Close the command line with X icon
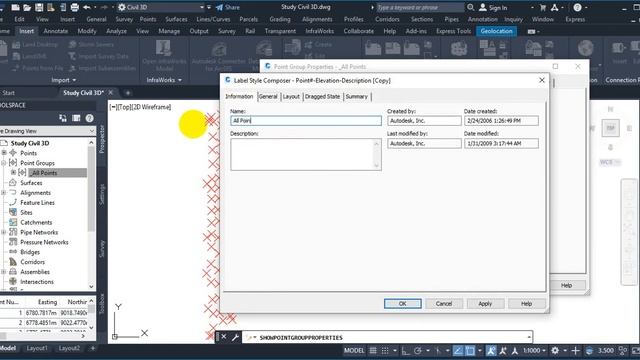This screenshot has height=360, width=640. (224, 337)
